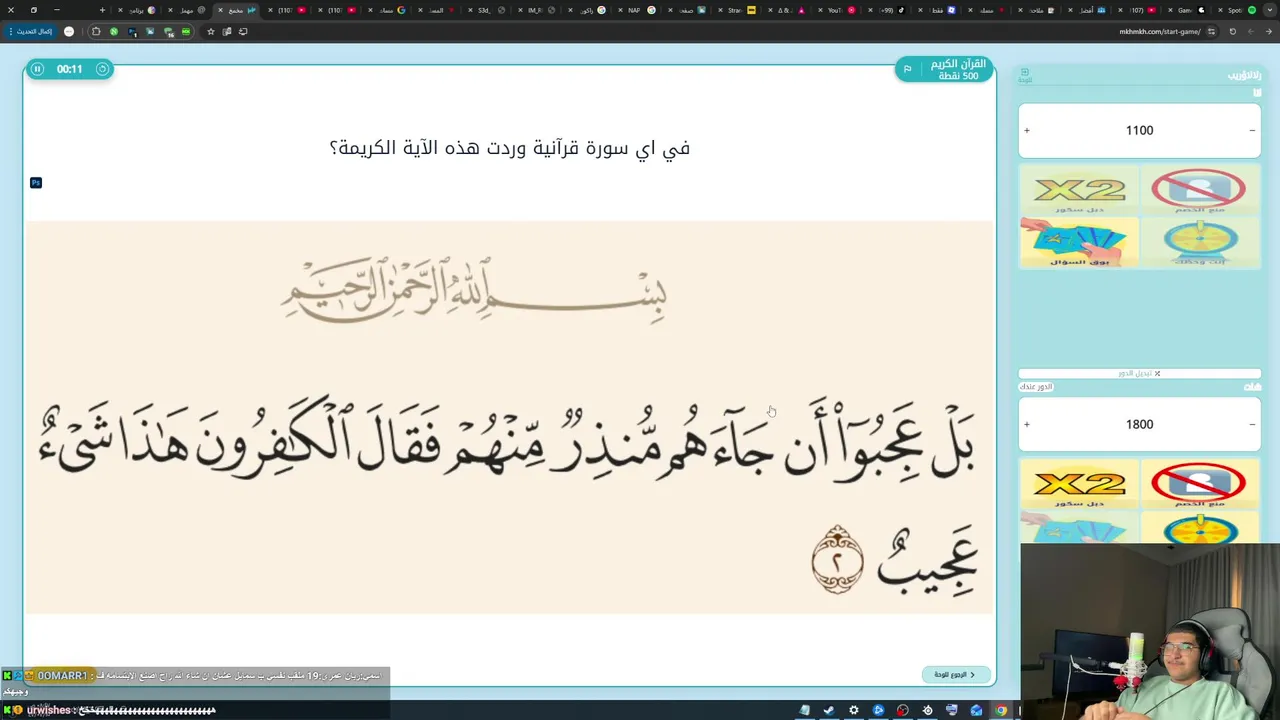Click the mkhmkh.com/start-game address bar
The width and height of the screenshot is (1280, 720).
point(1160,31)
